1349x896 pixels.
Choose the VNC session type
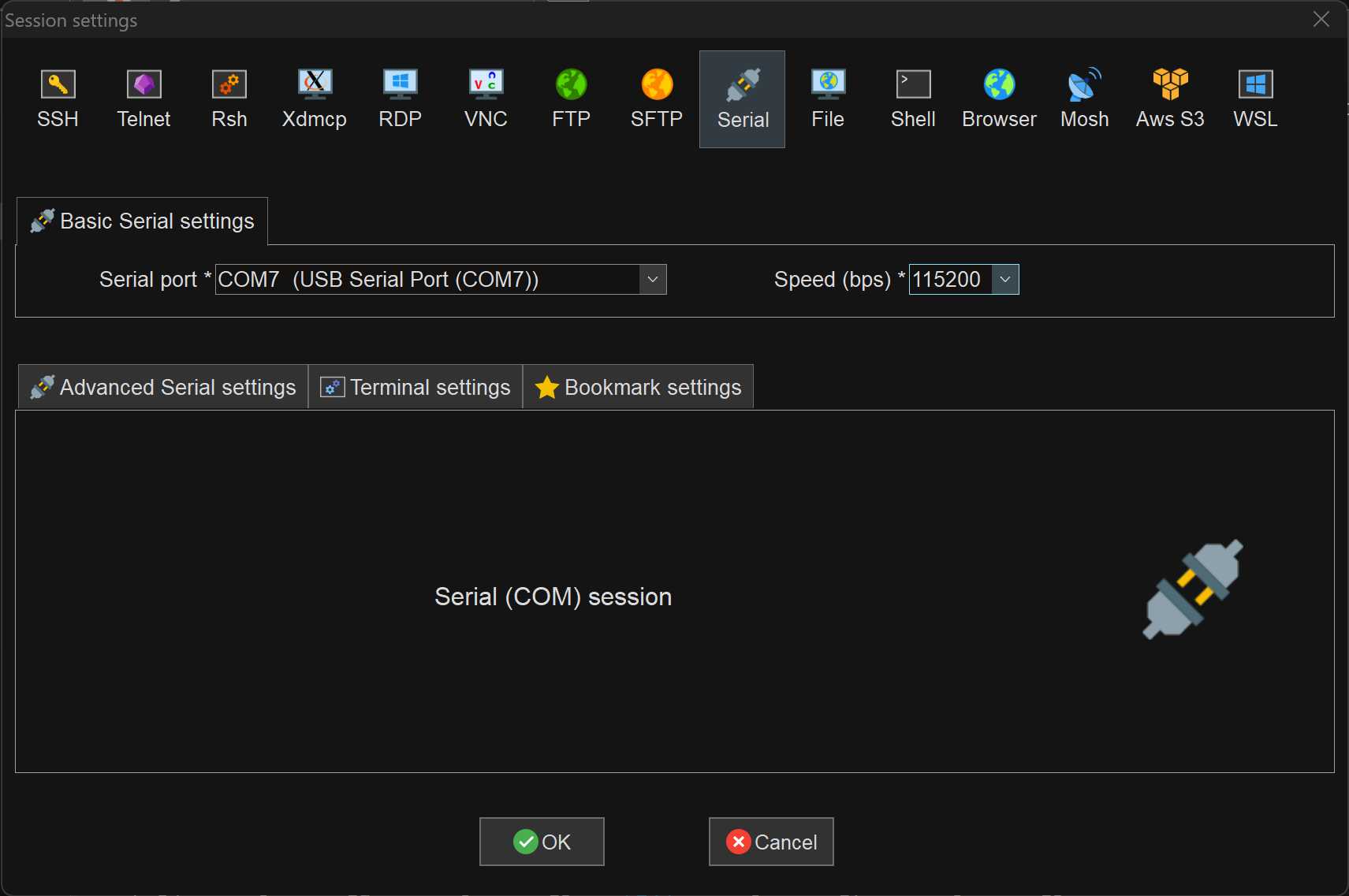486,99
